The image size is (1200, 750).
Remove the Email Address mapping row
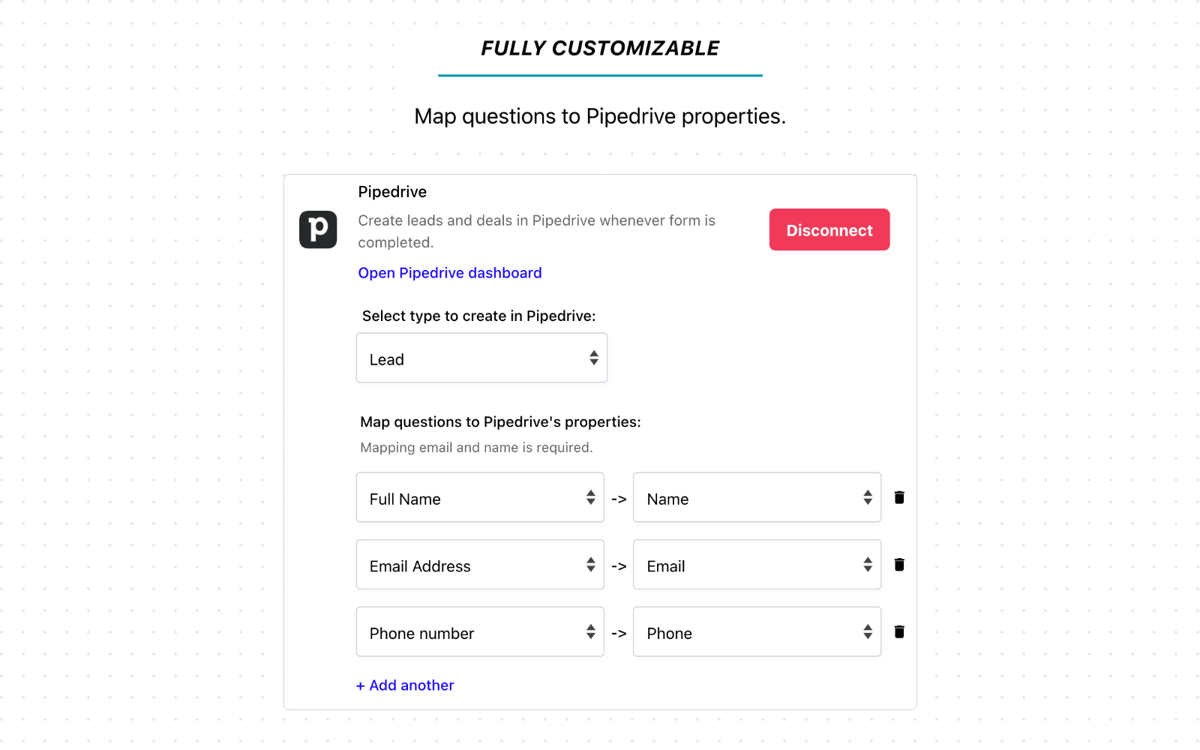click(899, 564)
